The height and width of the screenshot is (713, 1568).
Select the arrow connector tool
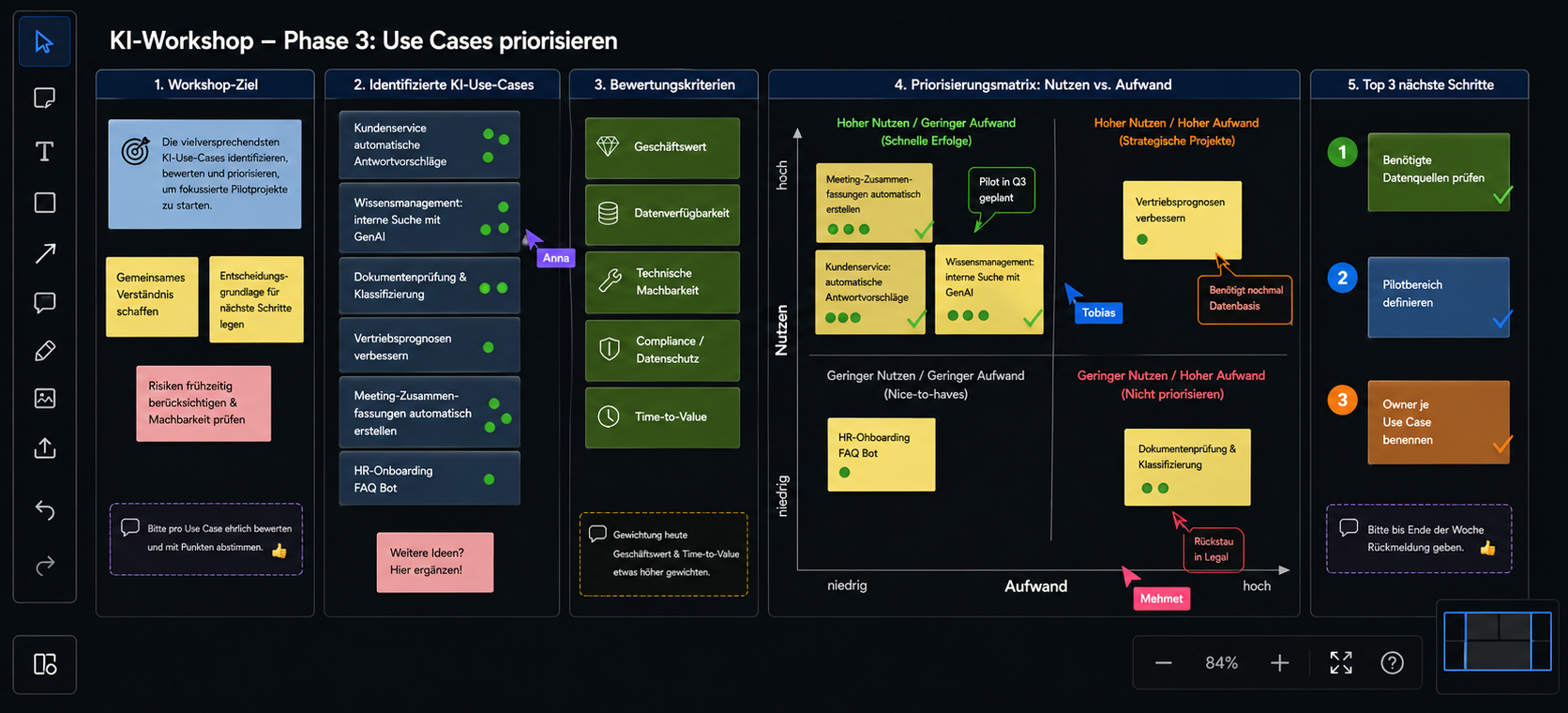(44, 253)
